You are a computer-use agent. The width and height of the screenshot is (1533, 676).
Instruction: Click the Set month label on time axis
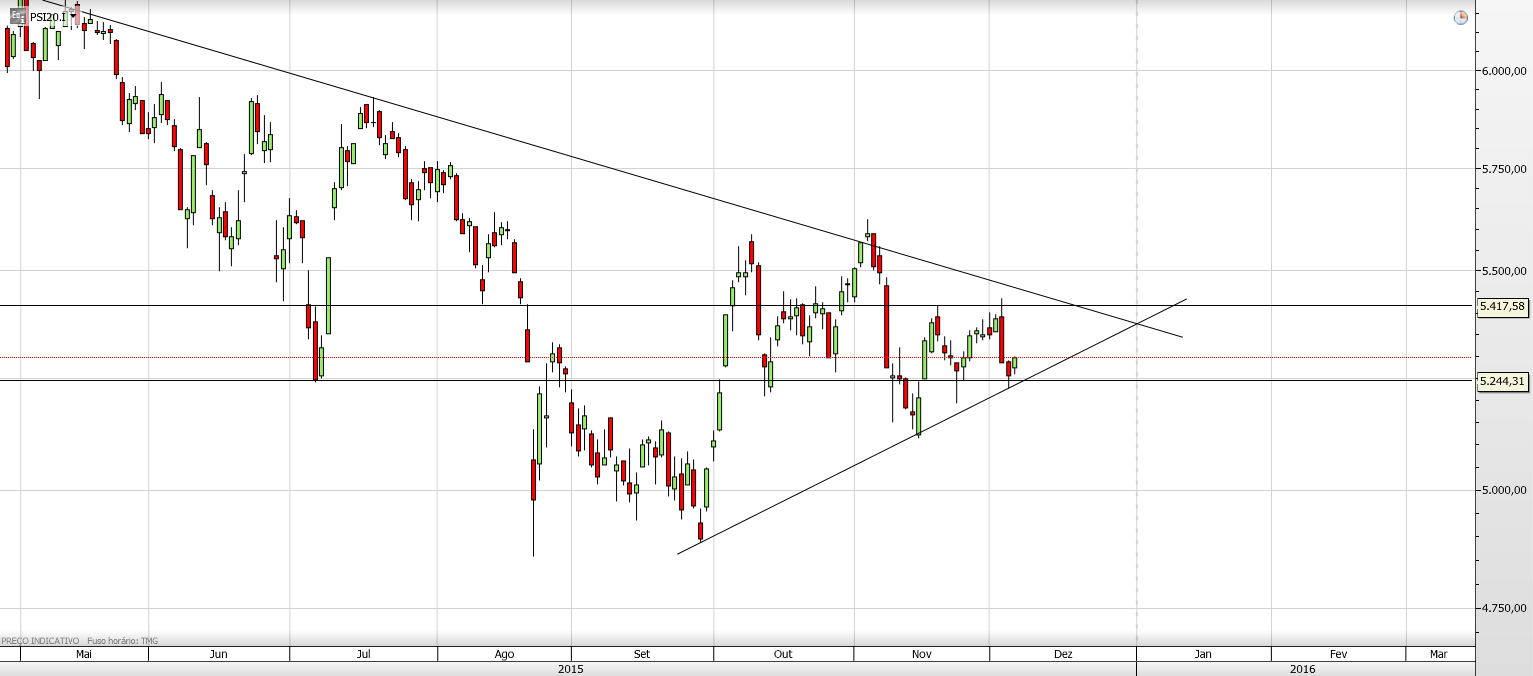pos(642,654)
